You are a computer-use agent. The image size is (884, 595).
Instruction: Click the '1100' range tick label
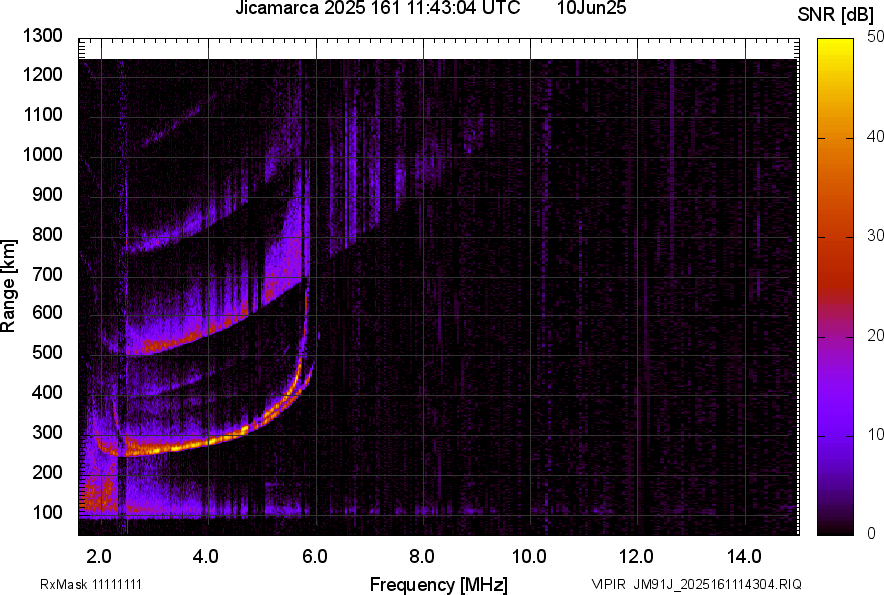coord(42,114)
